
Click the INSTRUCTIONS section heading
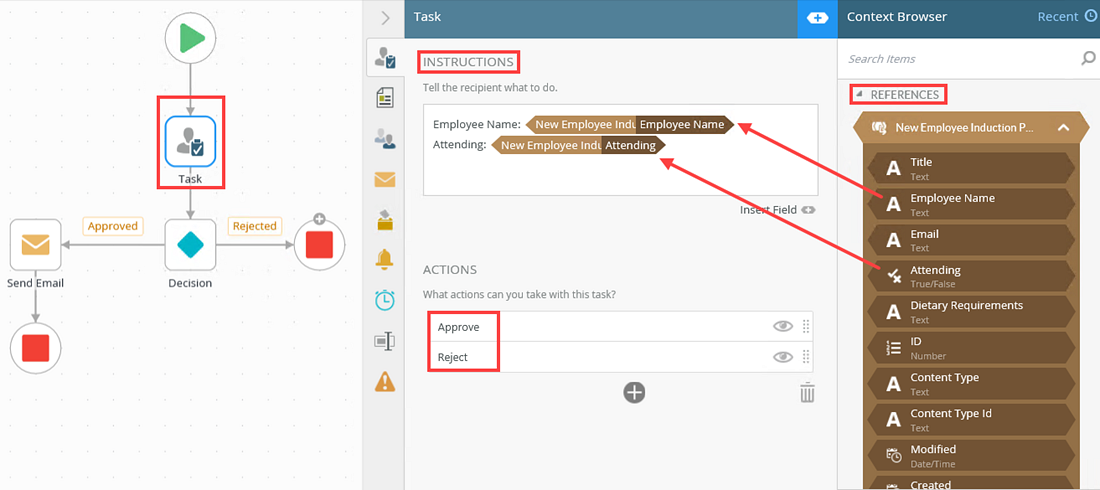click(x=468, y=62)
